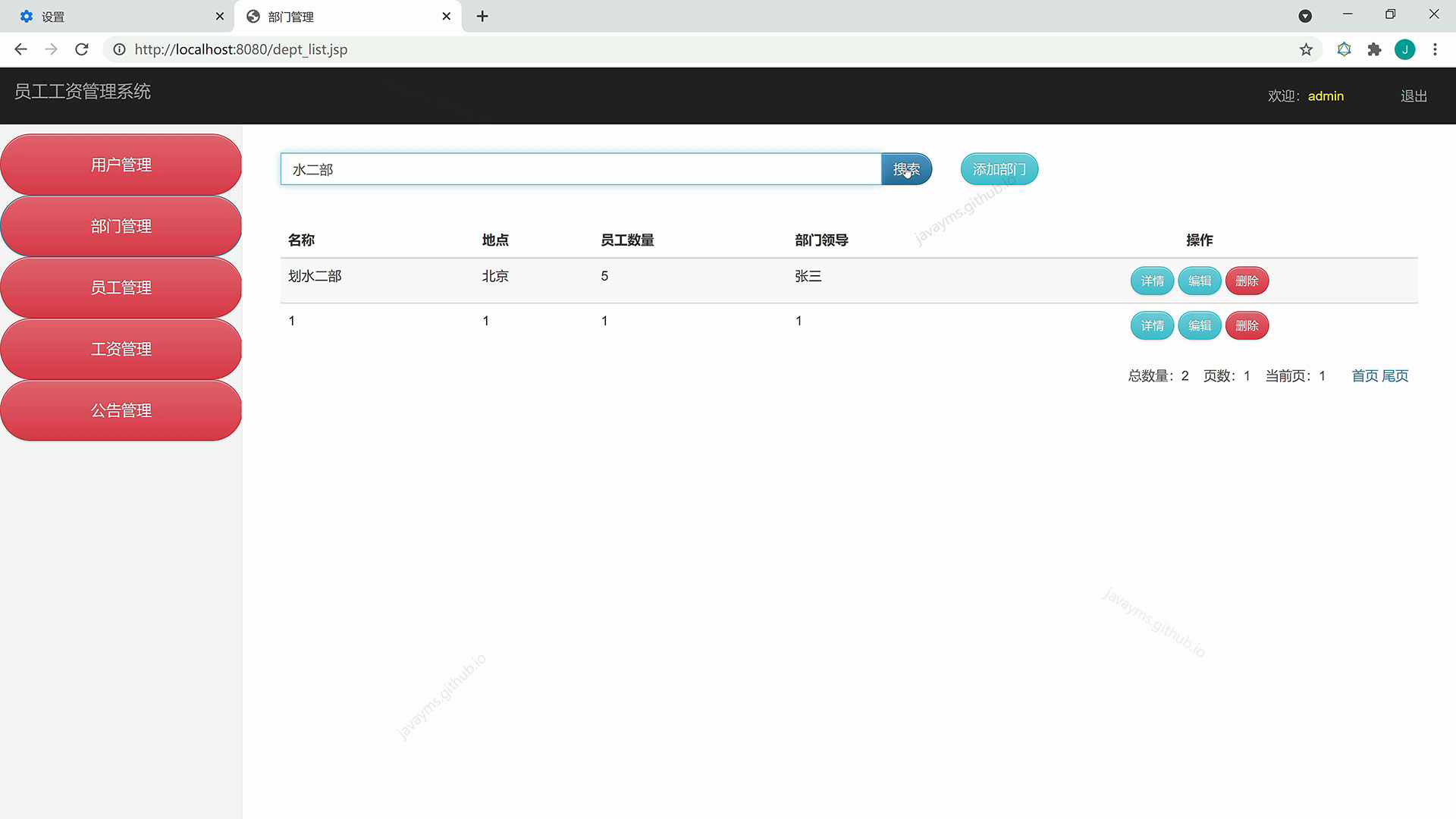Open the browser extensions puzzle icon
Viewport: 1456px width, 819px height.
[x=1375, y=49]
